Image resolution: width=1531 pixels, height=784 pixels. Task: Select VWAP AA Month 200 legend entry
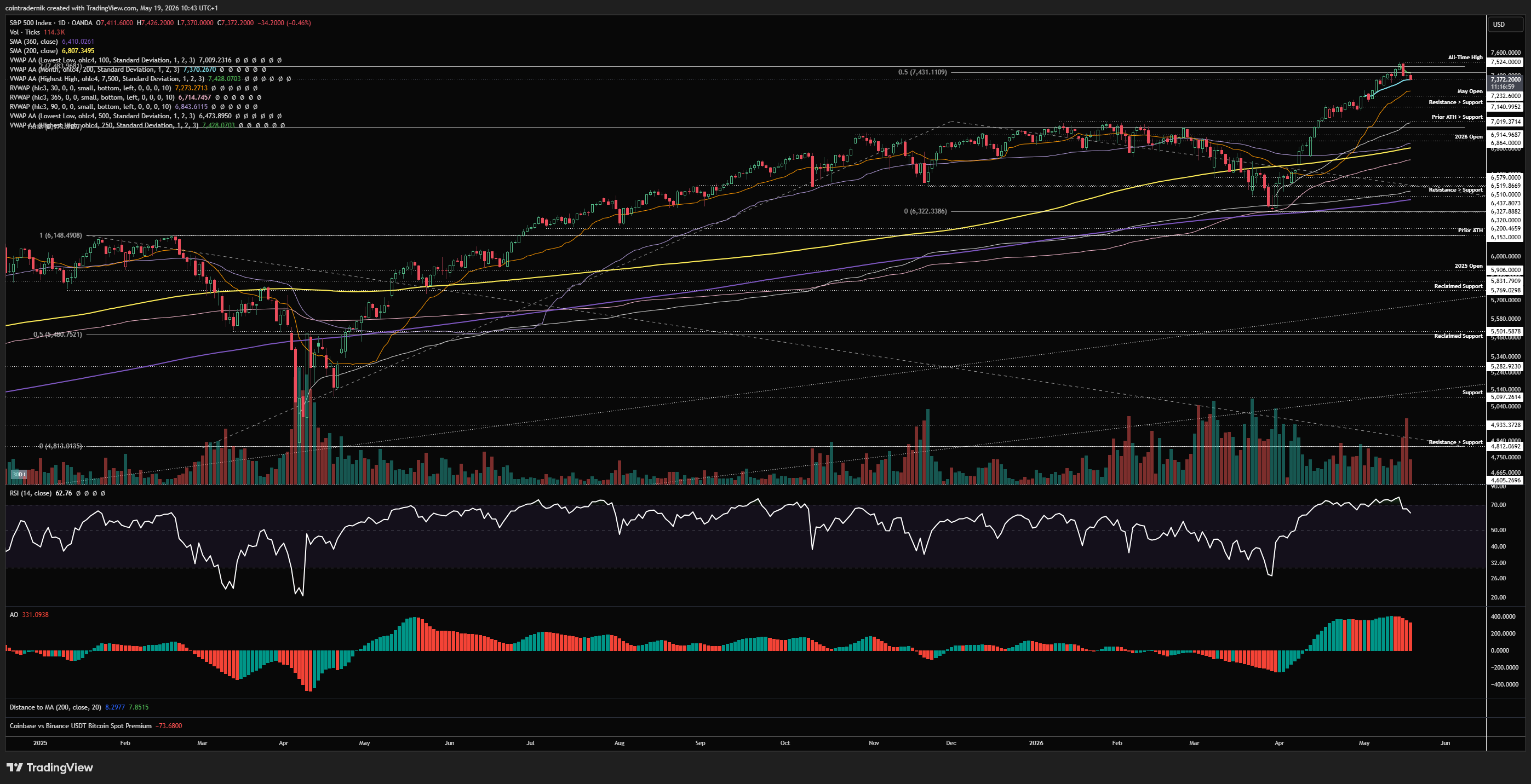pos(138,70)
